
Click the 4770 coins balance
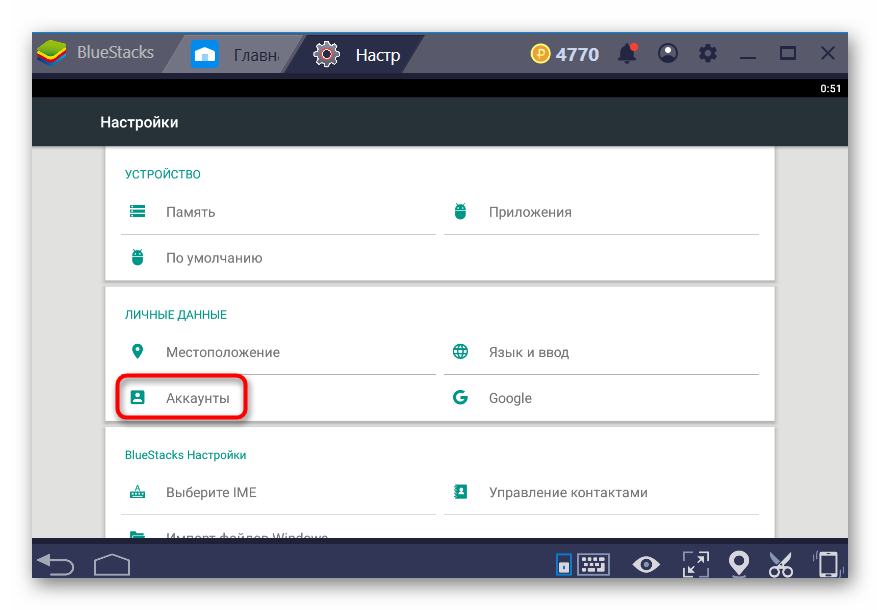565,54
